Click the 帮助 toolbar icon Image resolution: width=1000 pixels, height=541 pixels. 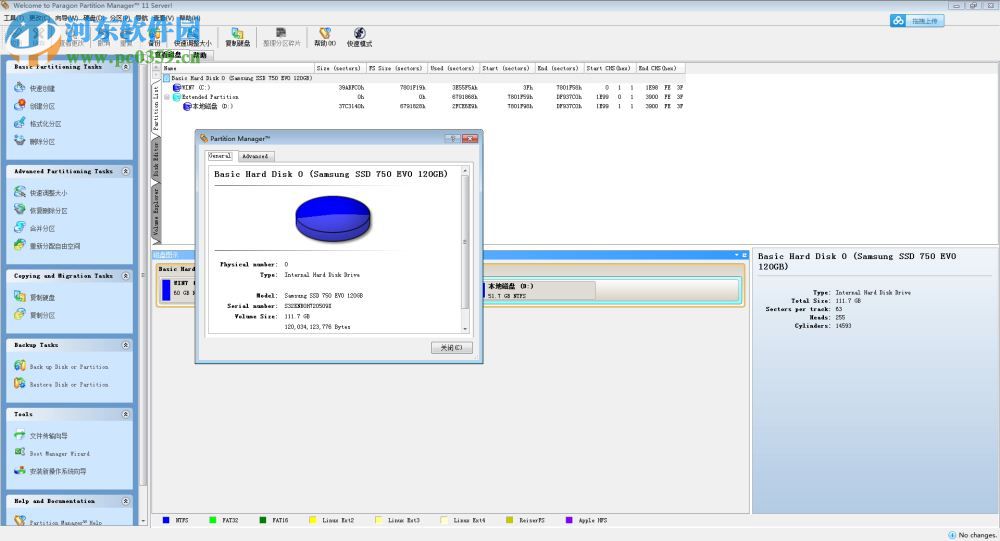(325, 33)
